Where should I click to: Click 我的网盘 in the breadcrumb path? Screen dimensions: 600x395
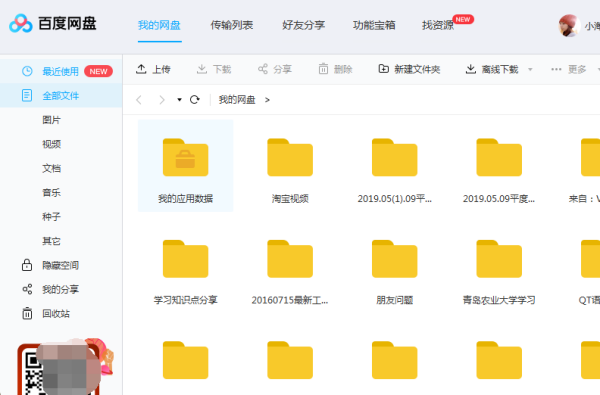[237, 100]
